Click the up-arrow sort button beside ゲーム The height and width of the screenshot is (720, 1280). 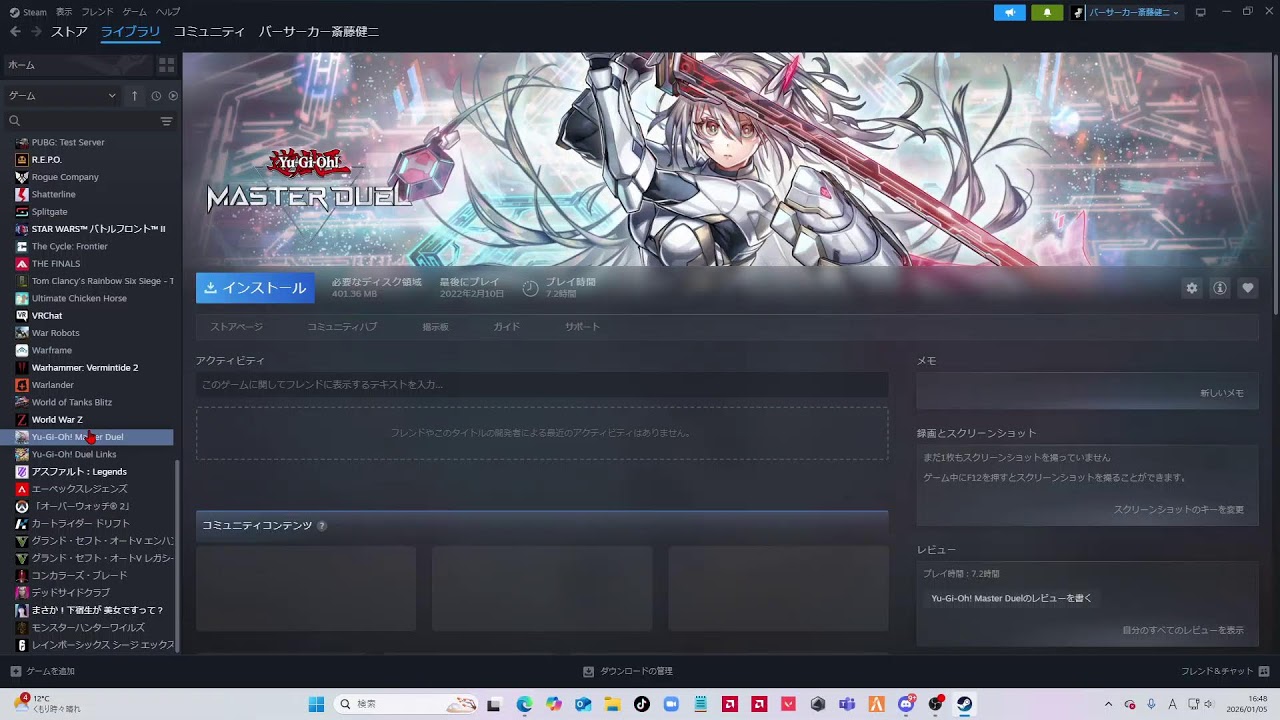pyautogui.click(x=135, y=96)
